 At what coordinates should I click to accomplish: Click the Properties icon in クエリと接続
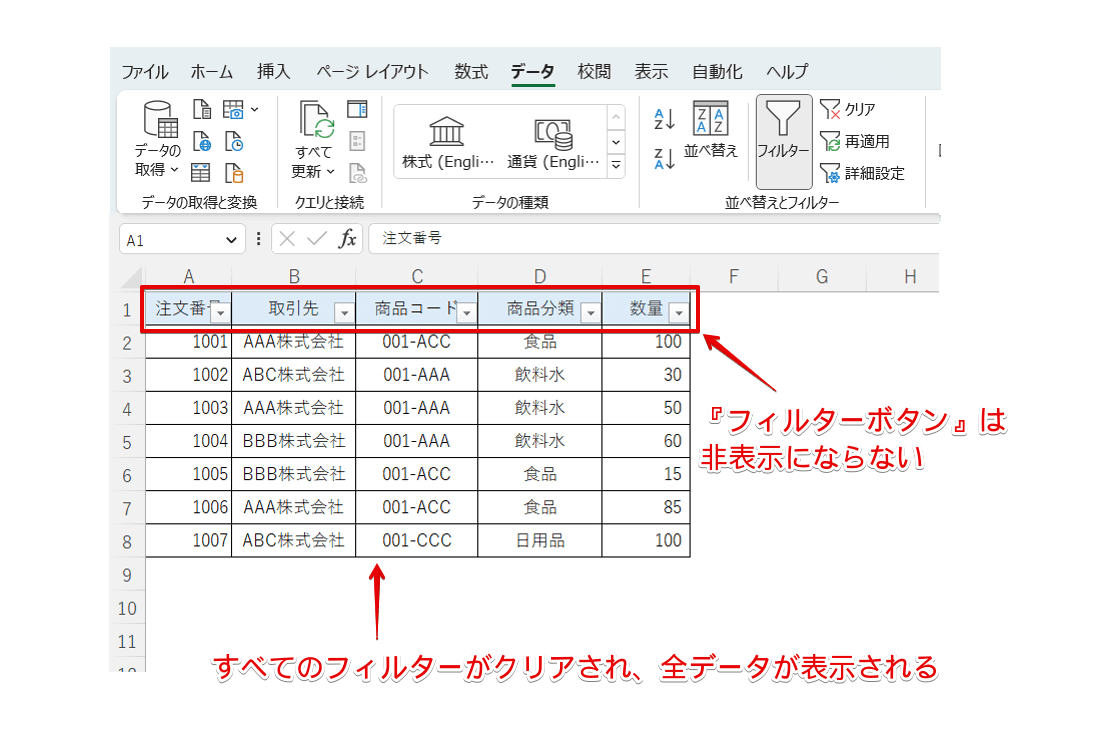pyautogui.click(x=357, y=142)
